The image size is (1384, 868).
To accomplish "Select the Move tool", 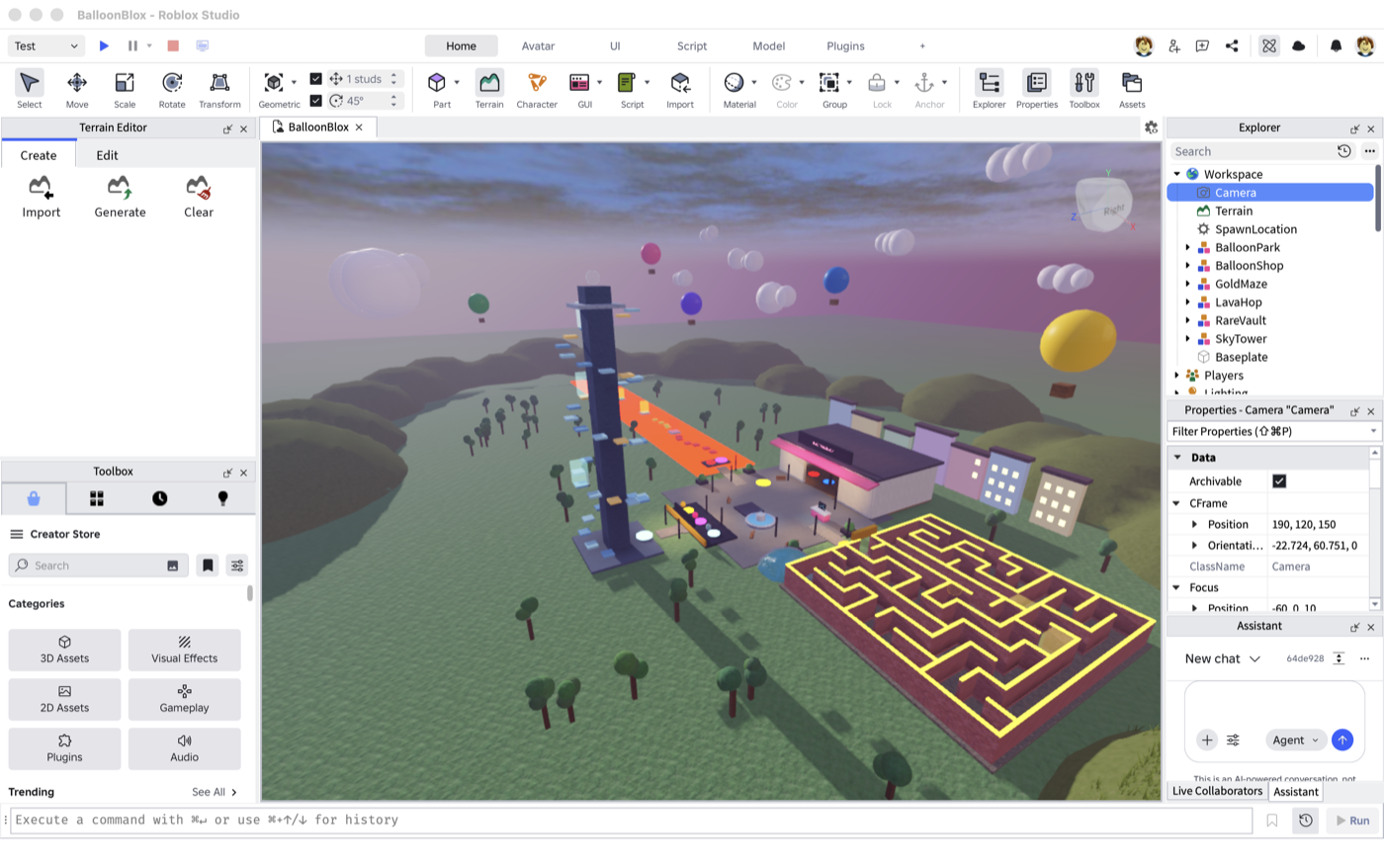I will [x=77, y=89].
